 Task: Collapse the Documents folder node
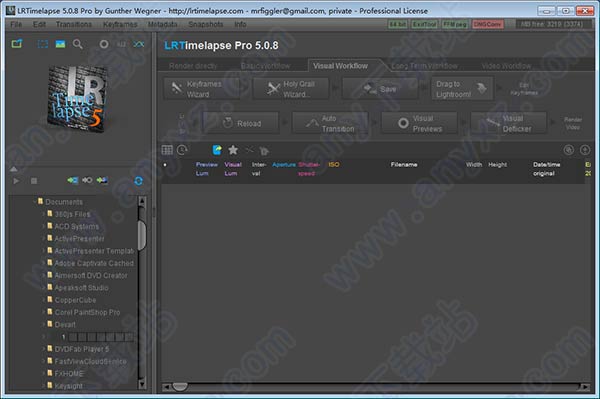click(34, 202)
